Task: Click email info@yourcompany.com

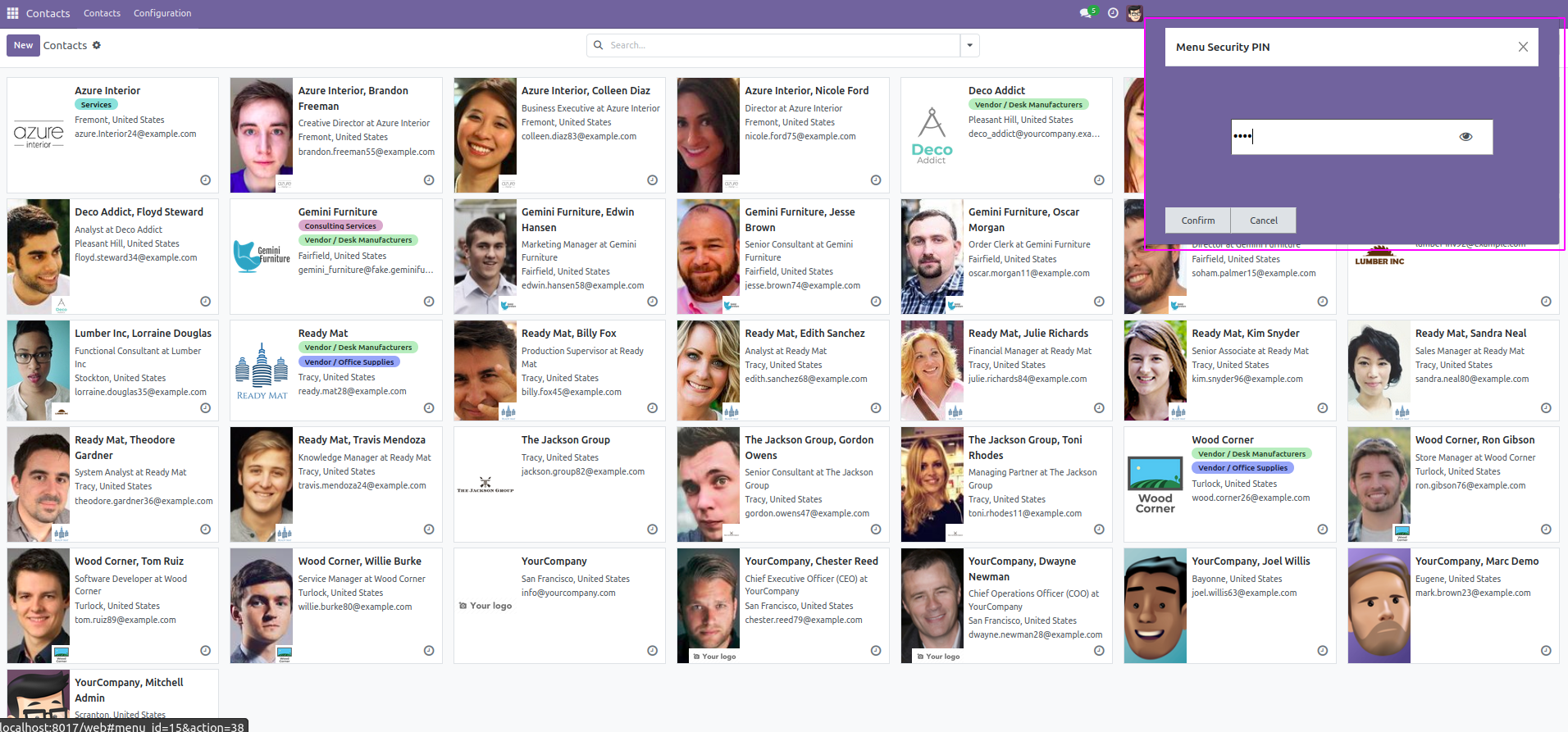Action: pos(568,593)
